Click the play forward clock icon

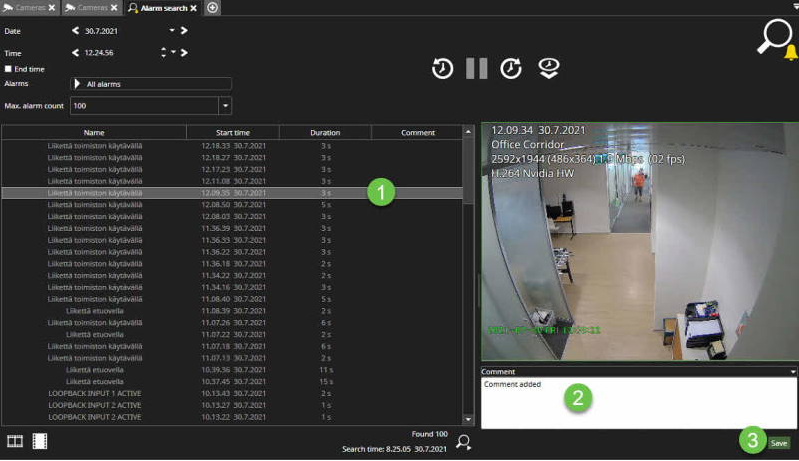point(511,68)
